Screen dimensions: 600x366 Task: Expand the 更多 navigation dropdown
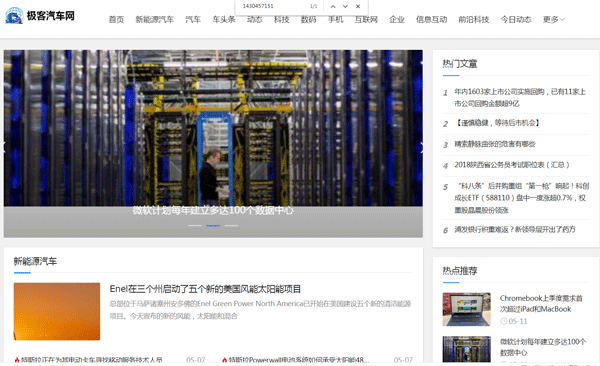(553, 20)
